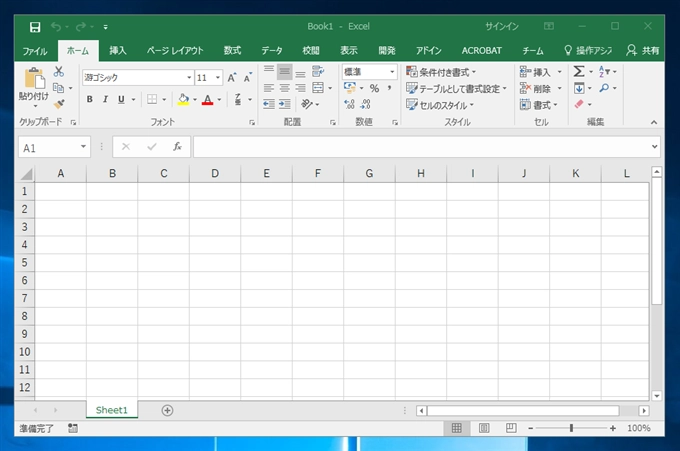Align cell text right

[300, 88]
